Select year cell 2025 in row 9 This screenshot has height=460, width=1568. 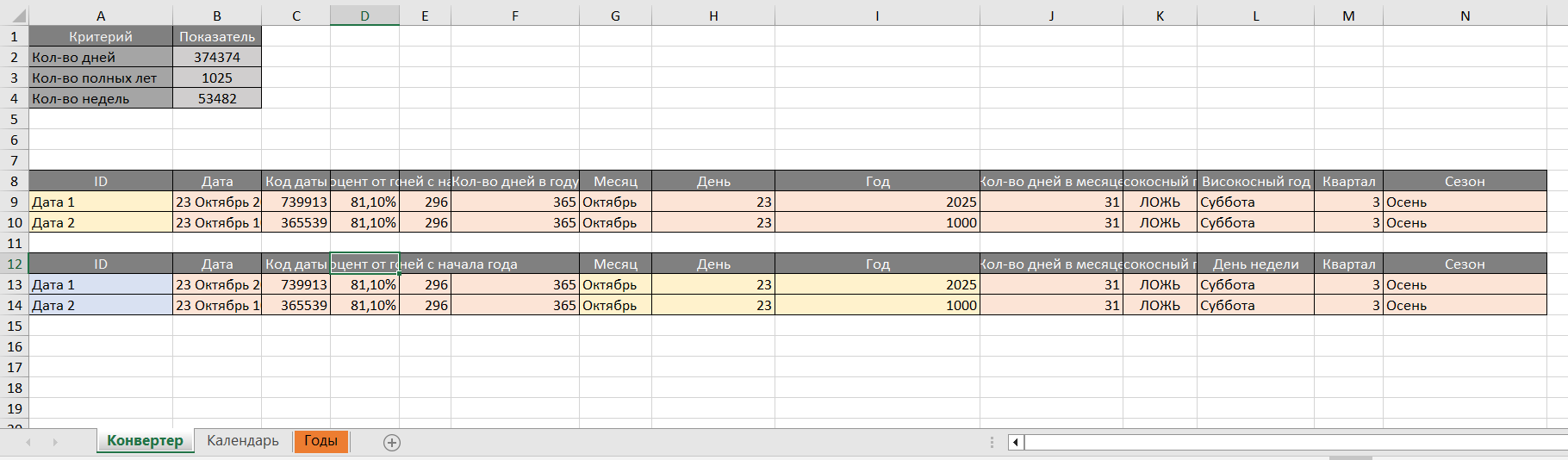[877, 202]
